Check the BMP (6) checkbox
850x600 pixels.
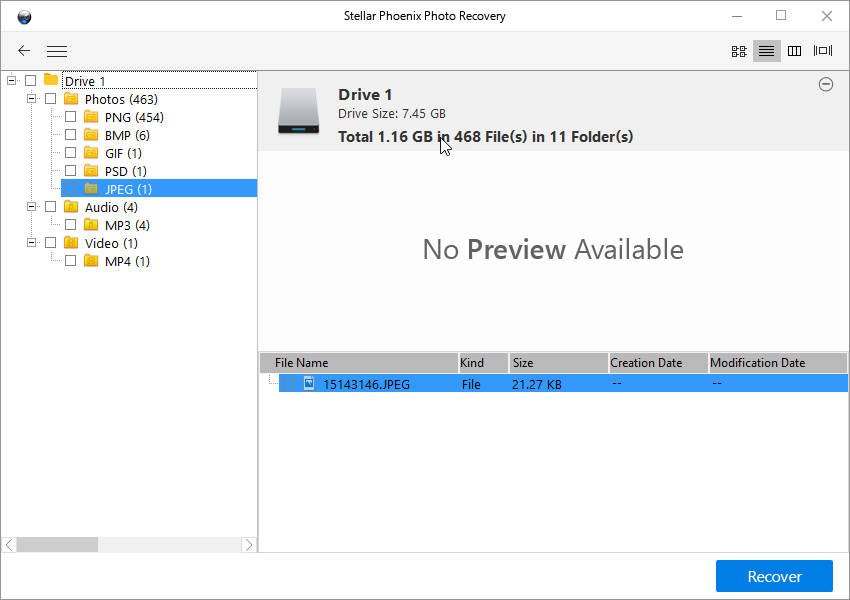(x=70, y=134)
